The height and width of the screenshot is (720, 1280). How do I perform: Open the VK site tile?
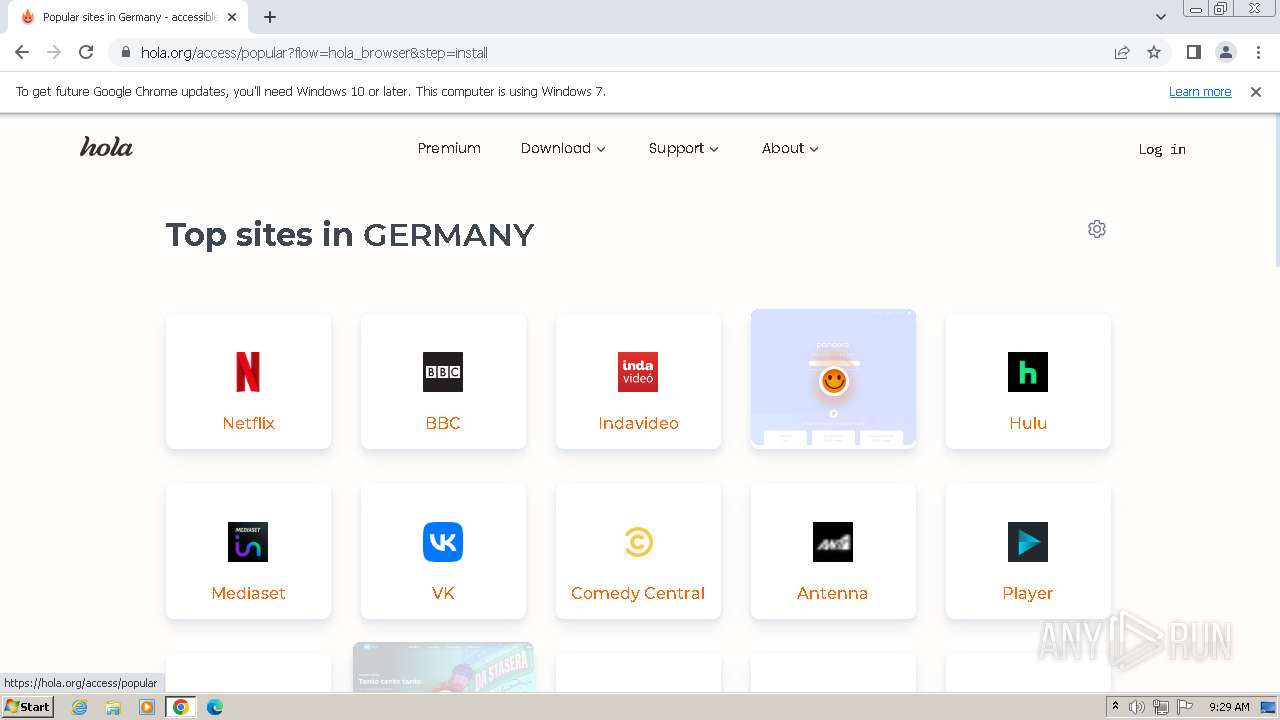[x=443, y=551]
